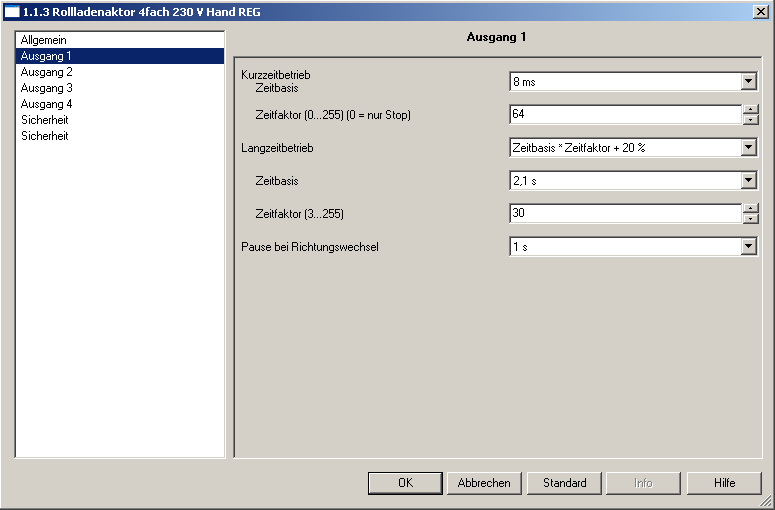This screenshot has height=510, width=775.
Task: Decrease Zeitfaktor (3...255) with the down arrow
Action: click(750, 219)
